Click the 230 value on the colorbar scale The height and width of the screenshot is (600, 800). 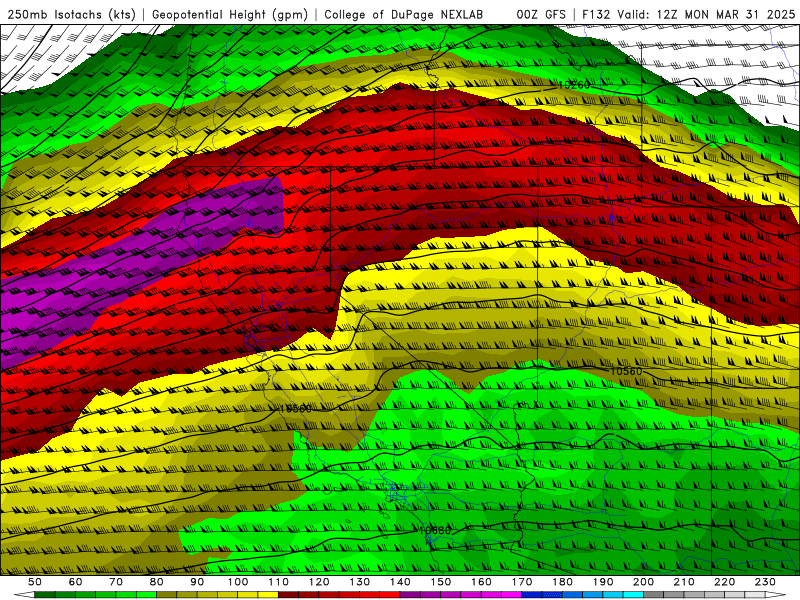tap(765, 582)
